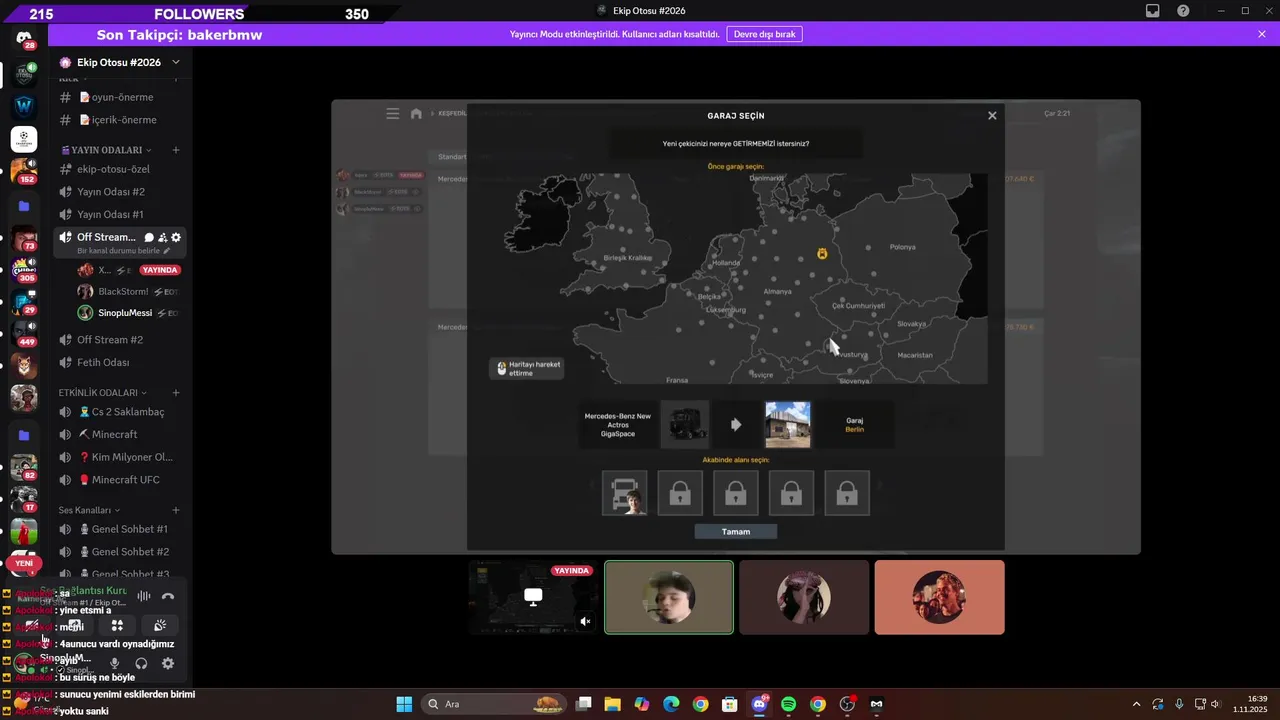Expand the Ekip Otosu #2026 server menu
Viewport: 1280px width, 720px height.
click(x=175, y=62)
